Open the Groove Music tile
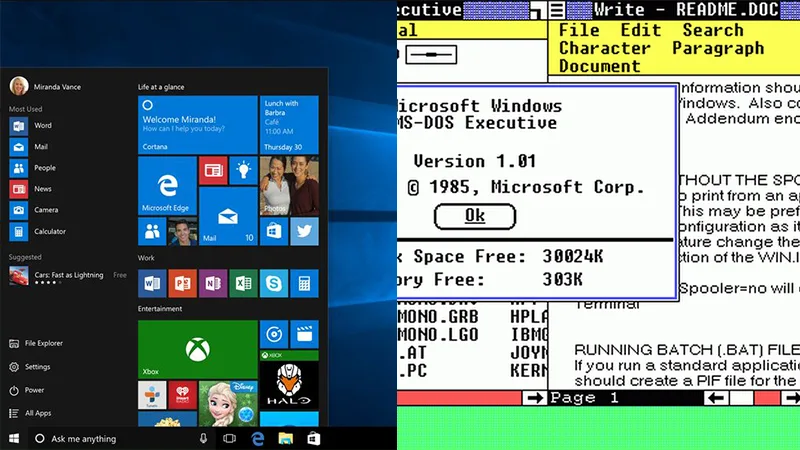 (274, 334)
